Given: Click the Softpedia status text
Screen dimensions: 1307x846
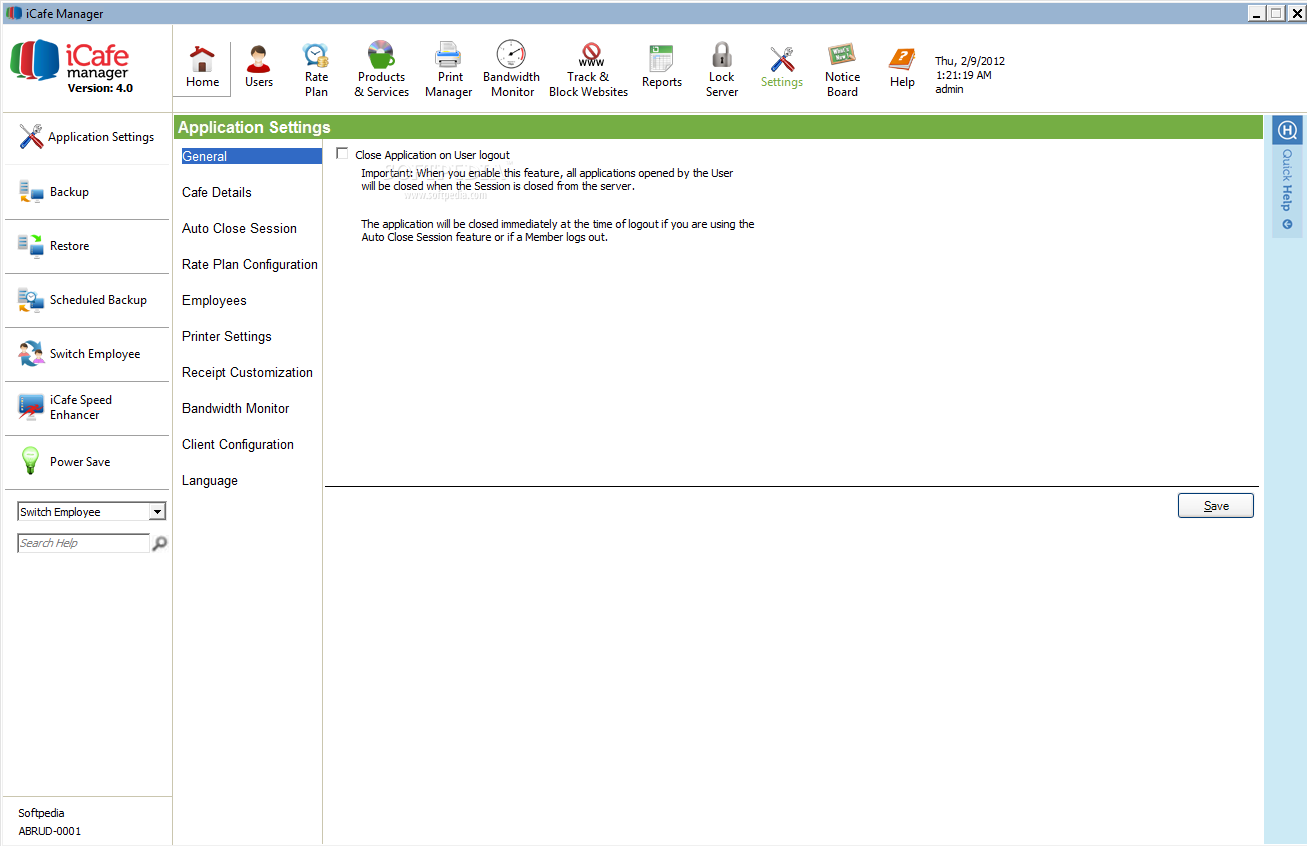Looking at the screenshot, I should 41,813.
